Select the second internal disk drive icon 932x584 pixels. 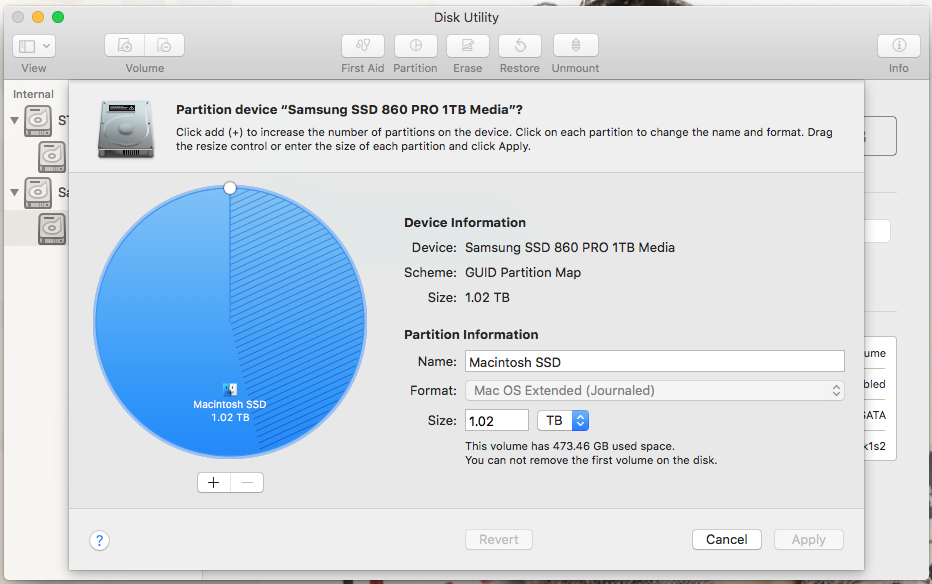pos(37,193)
